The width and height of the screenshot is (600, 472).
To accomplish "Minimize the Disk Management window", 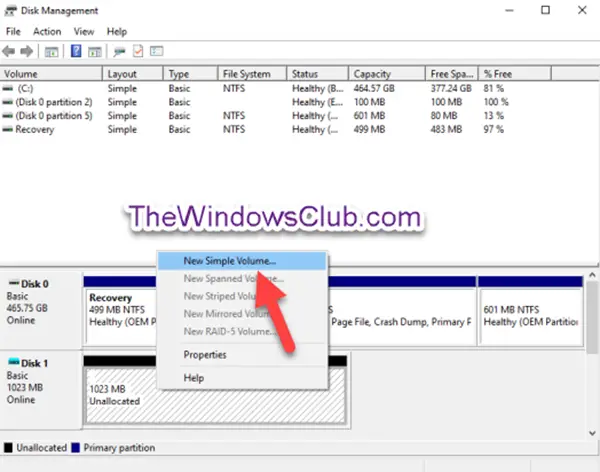I will (x=509, y=10).
